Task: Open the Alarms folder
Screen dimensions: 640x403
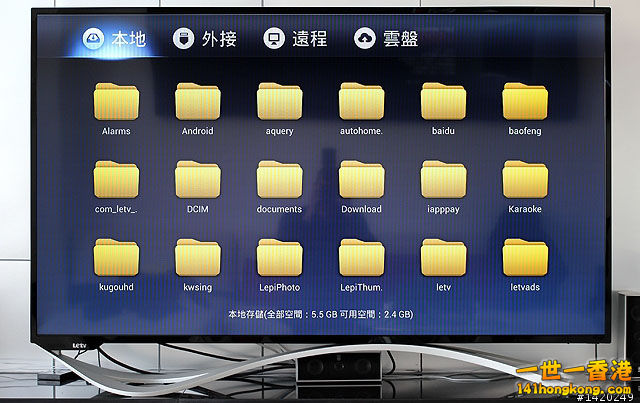Action: point(116,102)
